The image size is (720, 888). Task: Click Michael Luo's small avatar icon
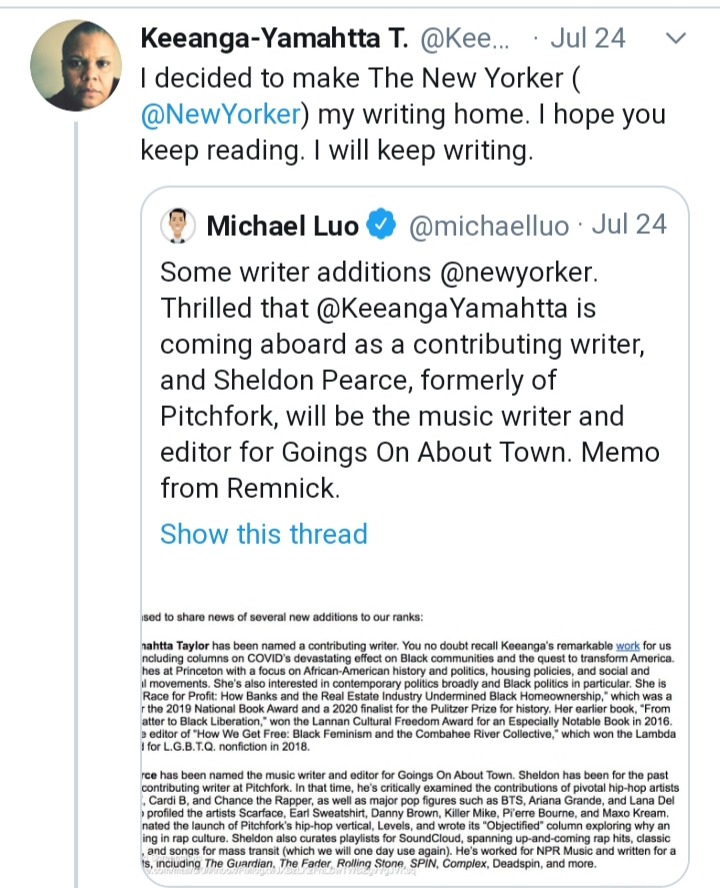tap(177, 225)
